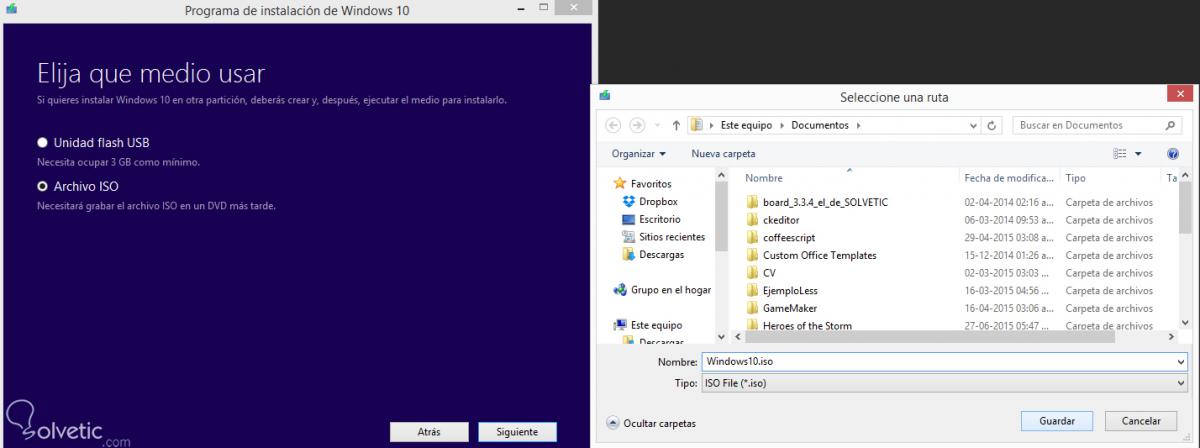The width and height of the screenshot is (1200, 448).
Task: Go forward with the navigation forward arrow
Action: [637, 126]
